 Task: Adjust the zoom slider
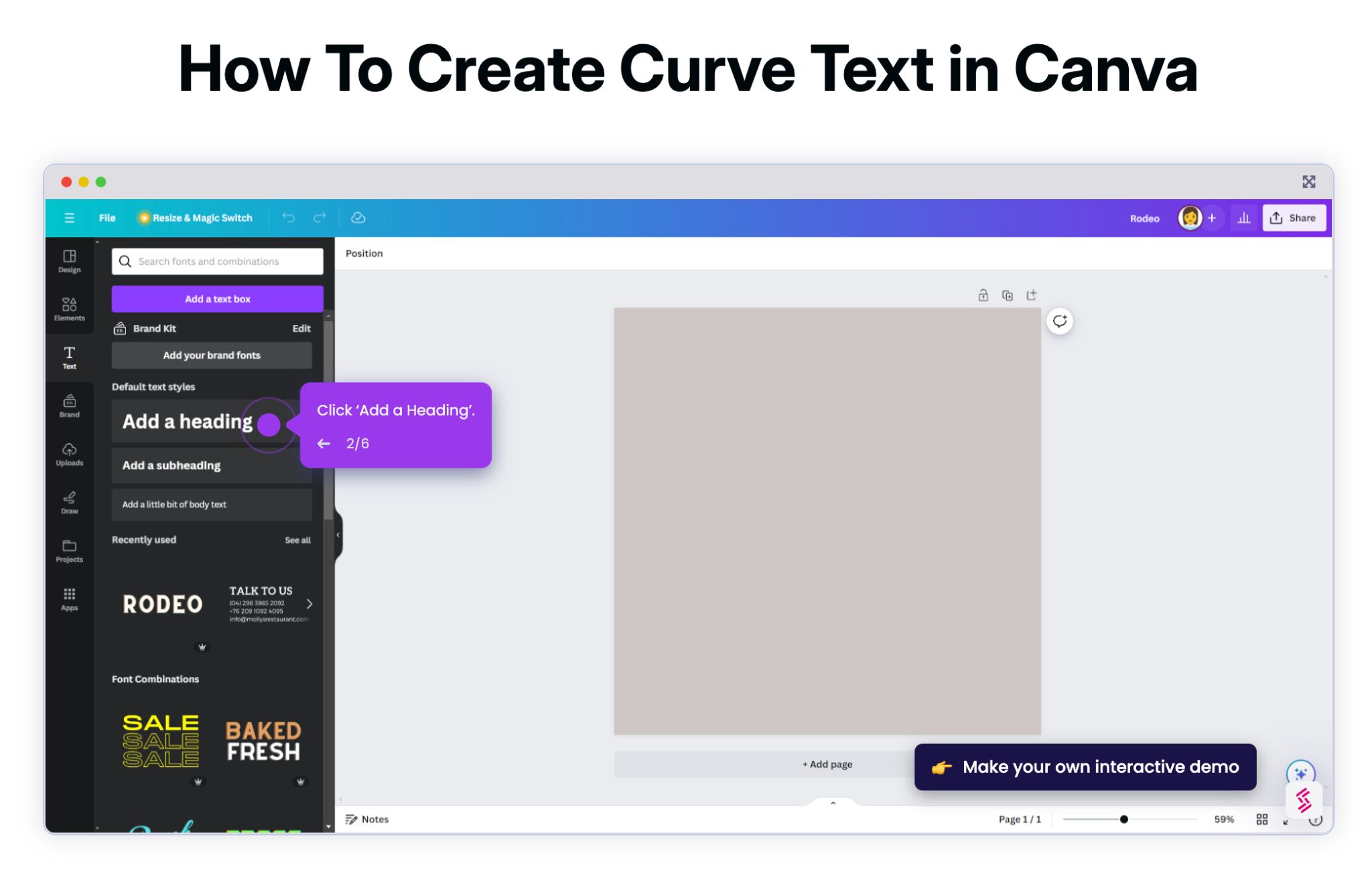point(1124,818)
